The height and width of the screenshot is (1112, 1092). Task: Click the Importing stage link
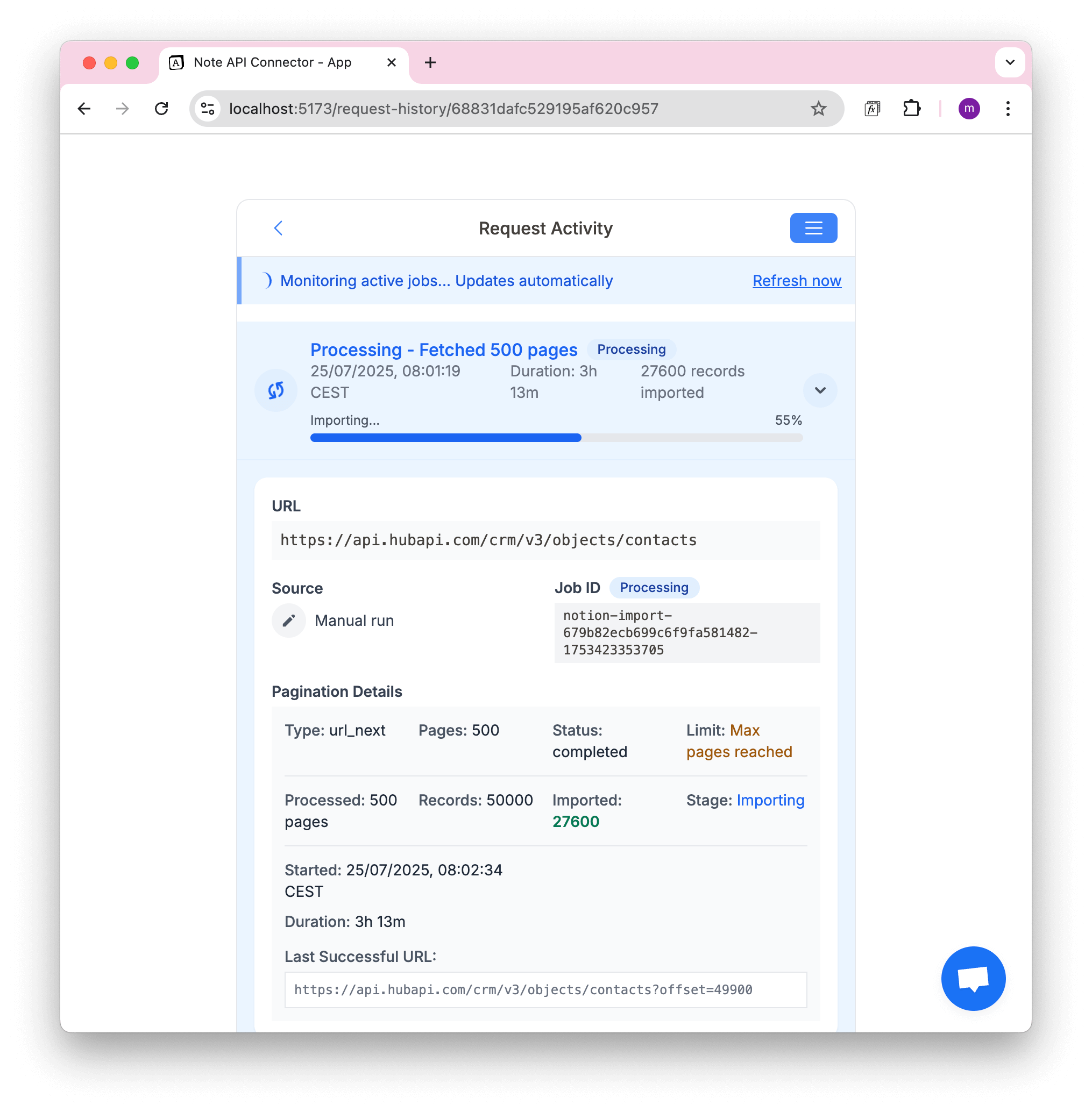click(x=770, y=800)
